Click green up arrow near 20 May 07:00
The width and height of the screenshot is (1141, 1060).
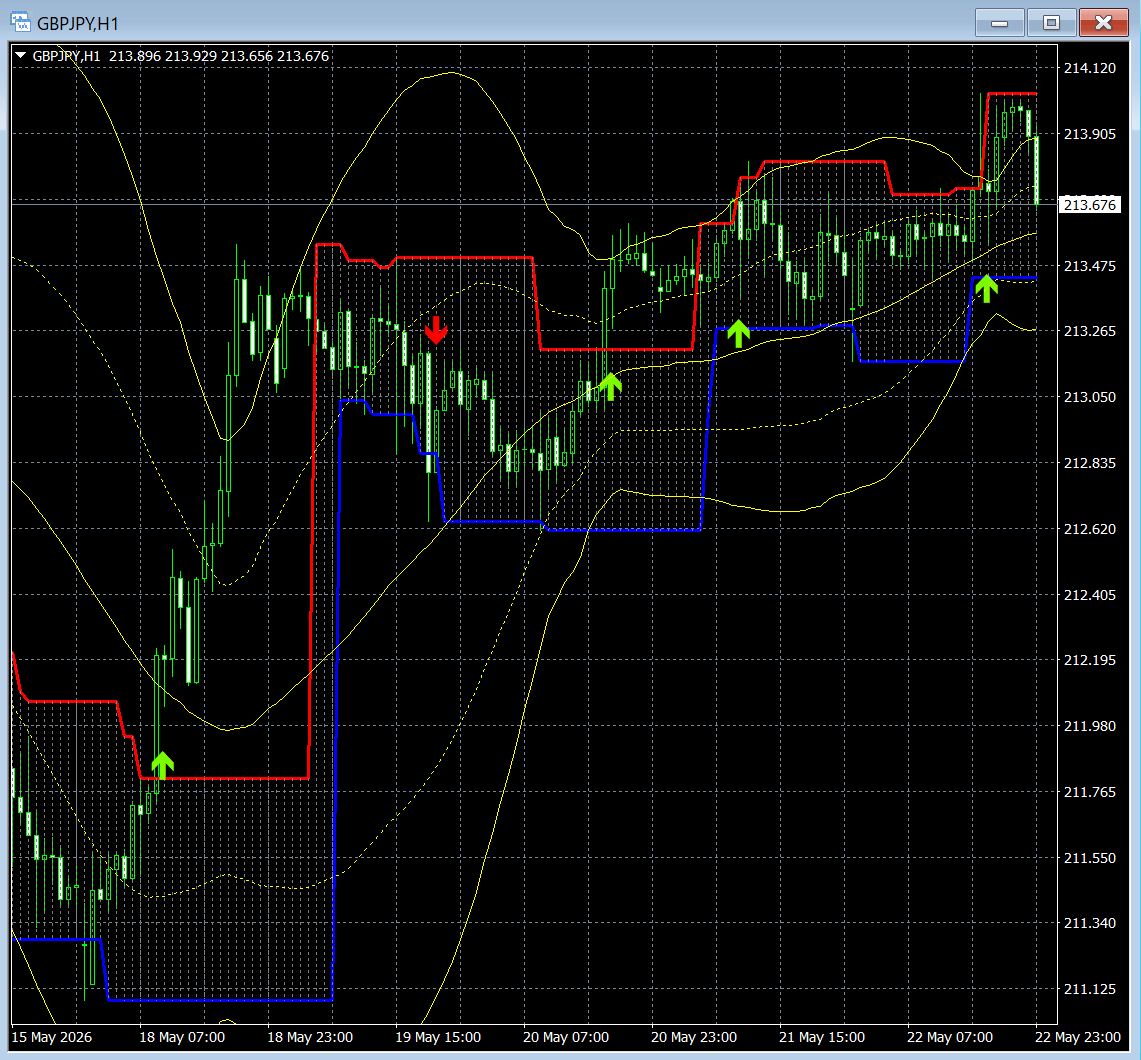pos(610,386)
